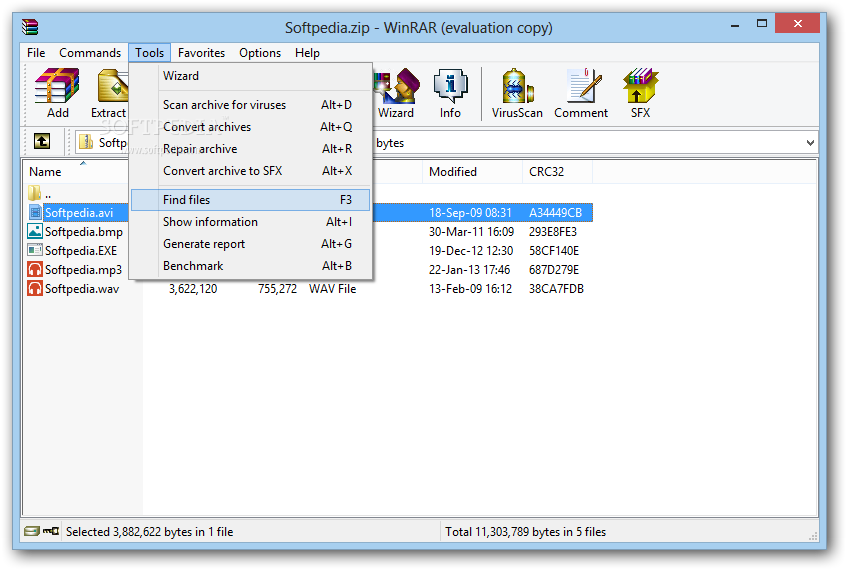Minimize the WinRAR window

[x=735, y=24]
